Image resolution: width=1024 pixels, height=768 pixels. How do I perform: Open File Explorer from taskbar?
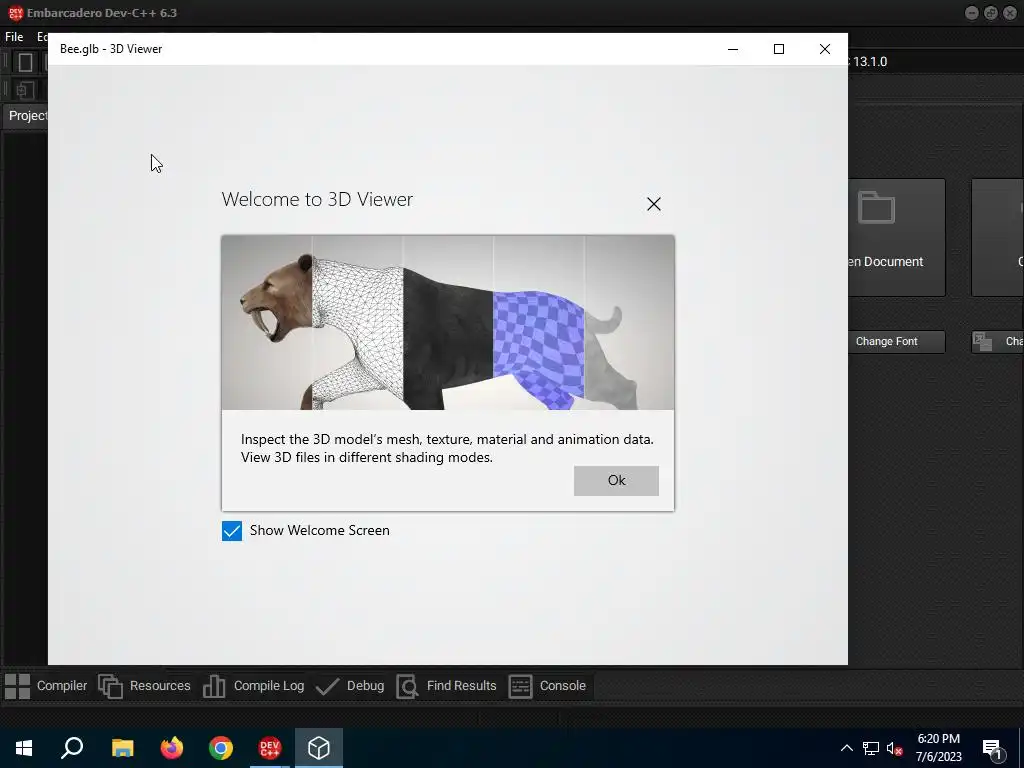122,748
